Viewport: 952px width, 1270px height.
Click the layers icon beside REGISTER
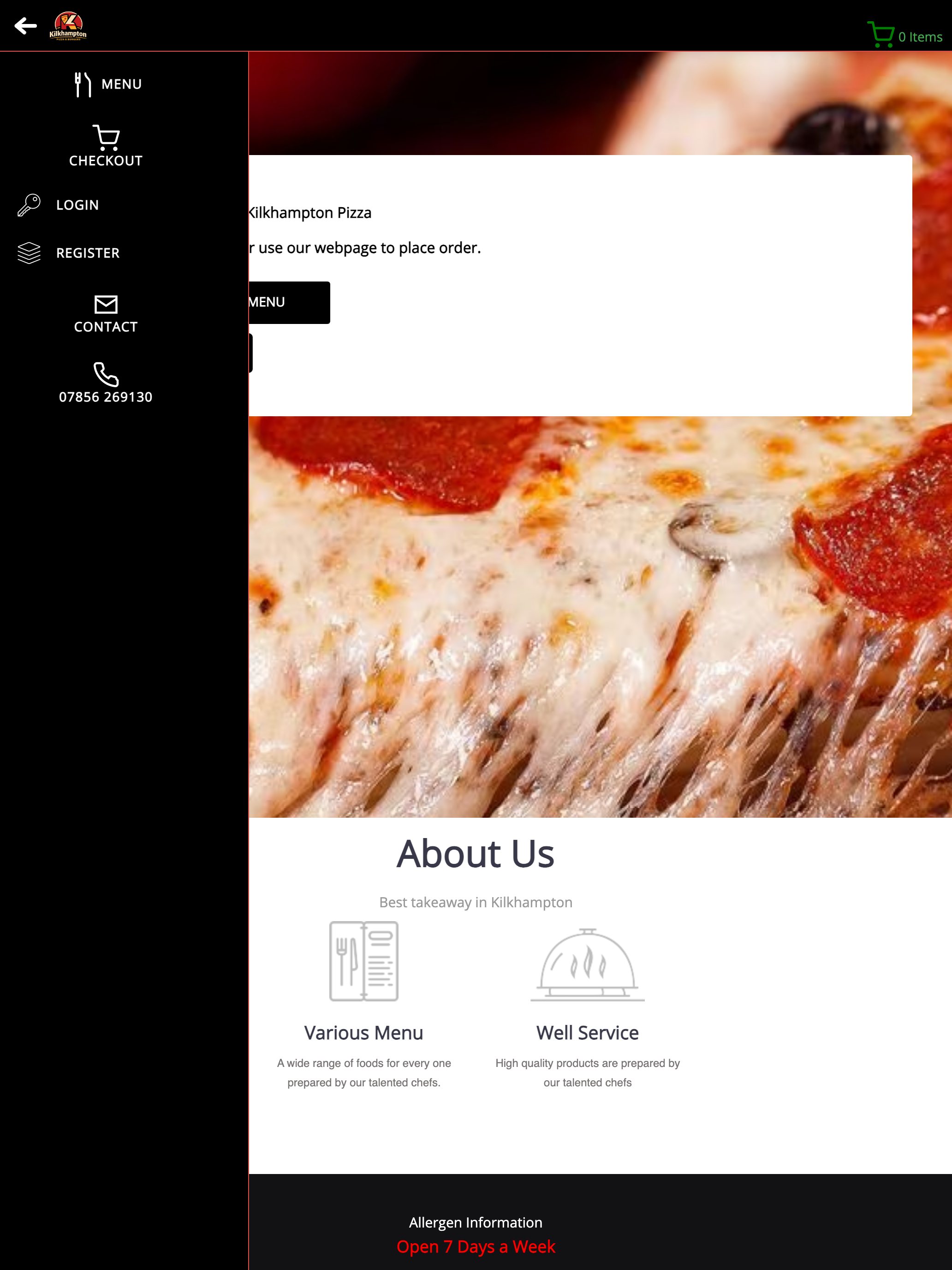point(29,252)
